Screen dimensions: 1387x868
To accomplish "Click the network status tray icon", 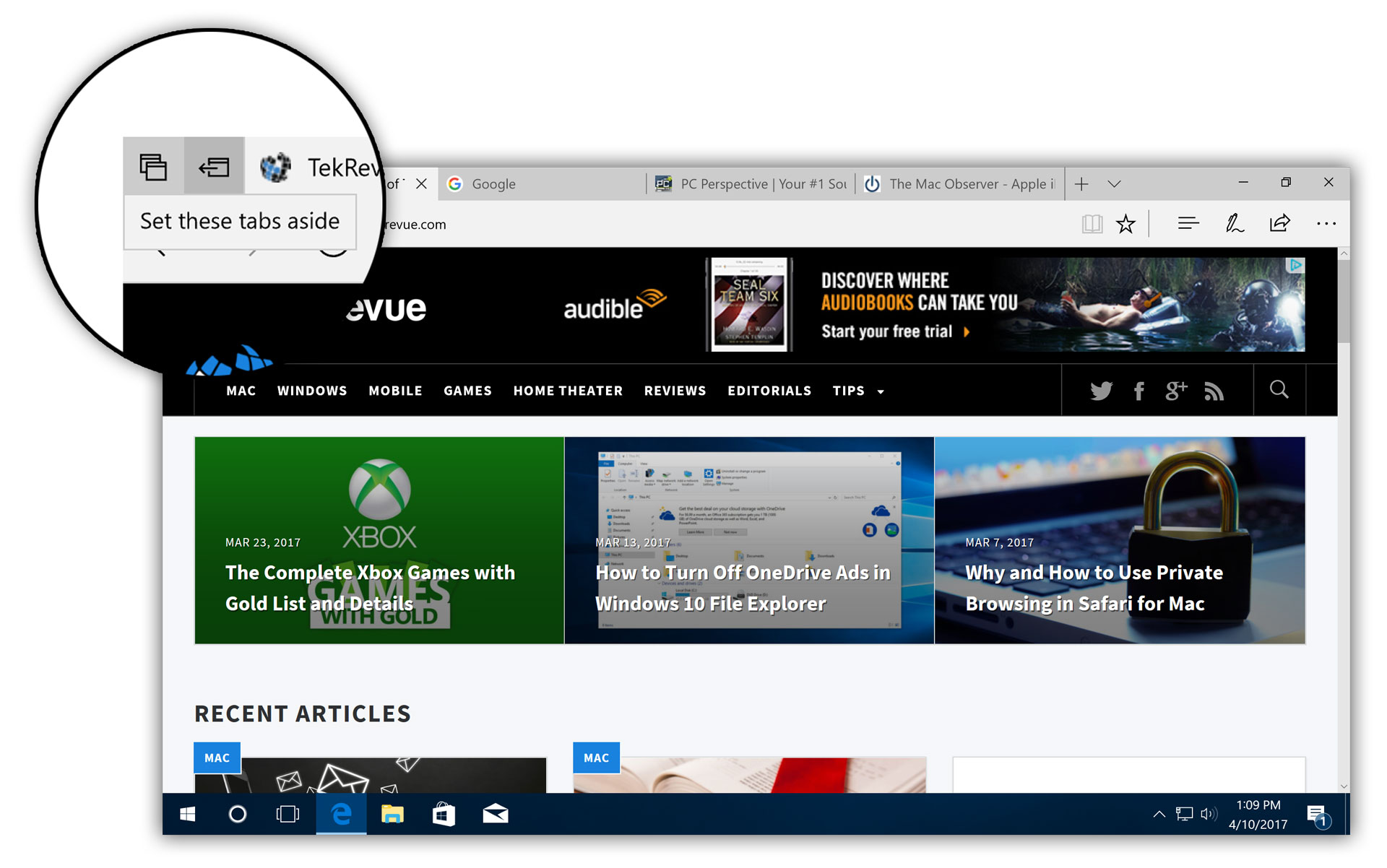I will tap(1184, 815).
